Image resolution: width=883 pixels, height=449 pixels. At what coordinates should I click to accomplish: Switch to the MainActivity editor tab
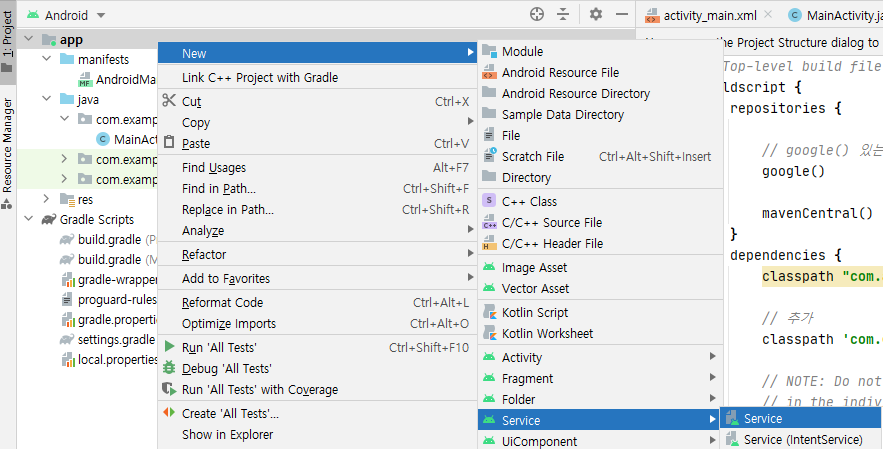click(835, 15)
